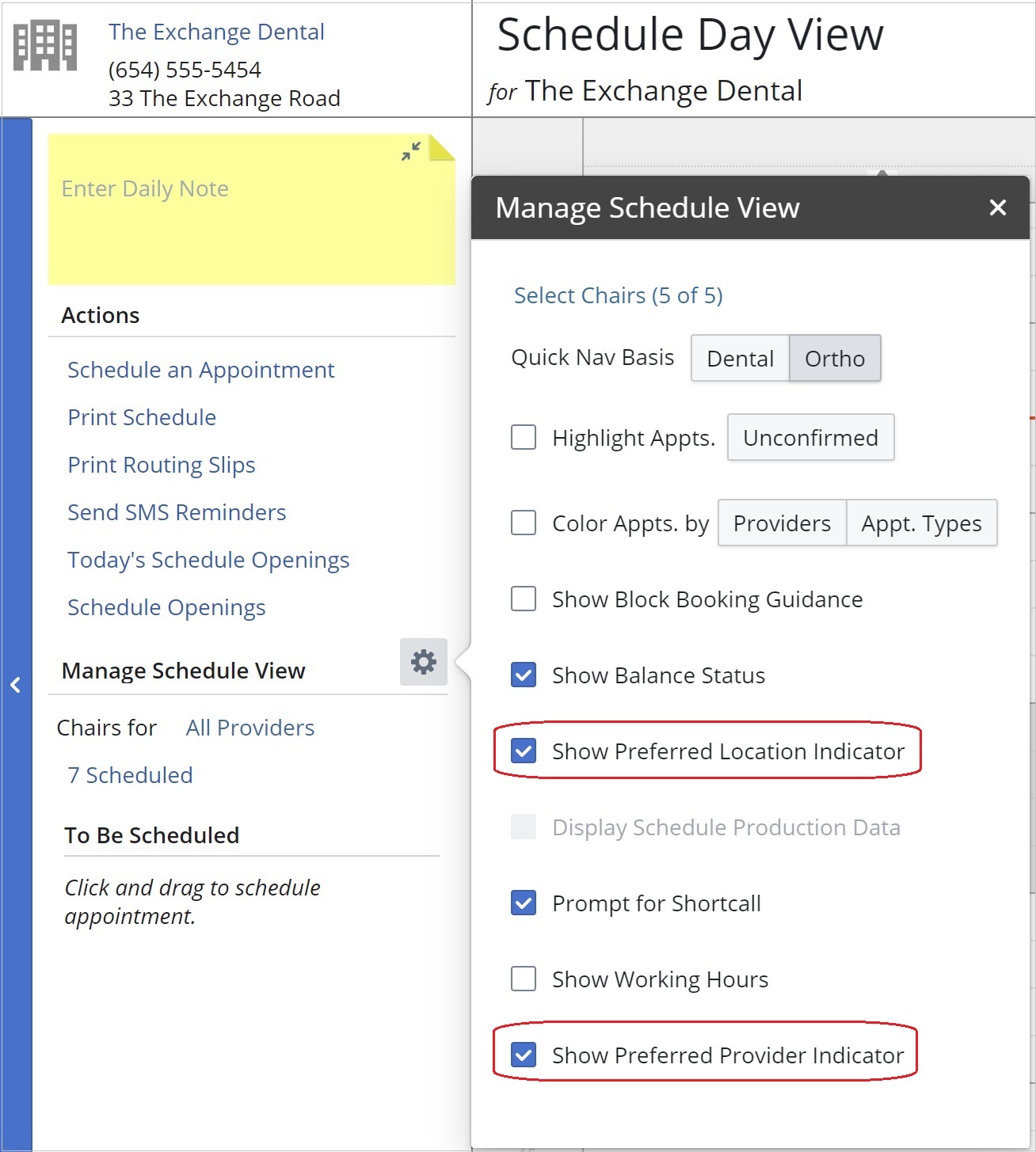Image resolution: width=1036 pixels, height=1152 pixels.
Task: Expand the All Providers chair filter
Action: click(249, 728)
